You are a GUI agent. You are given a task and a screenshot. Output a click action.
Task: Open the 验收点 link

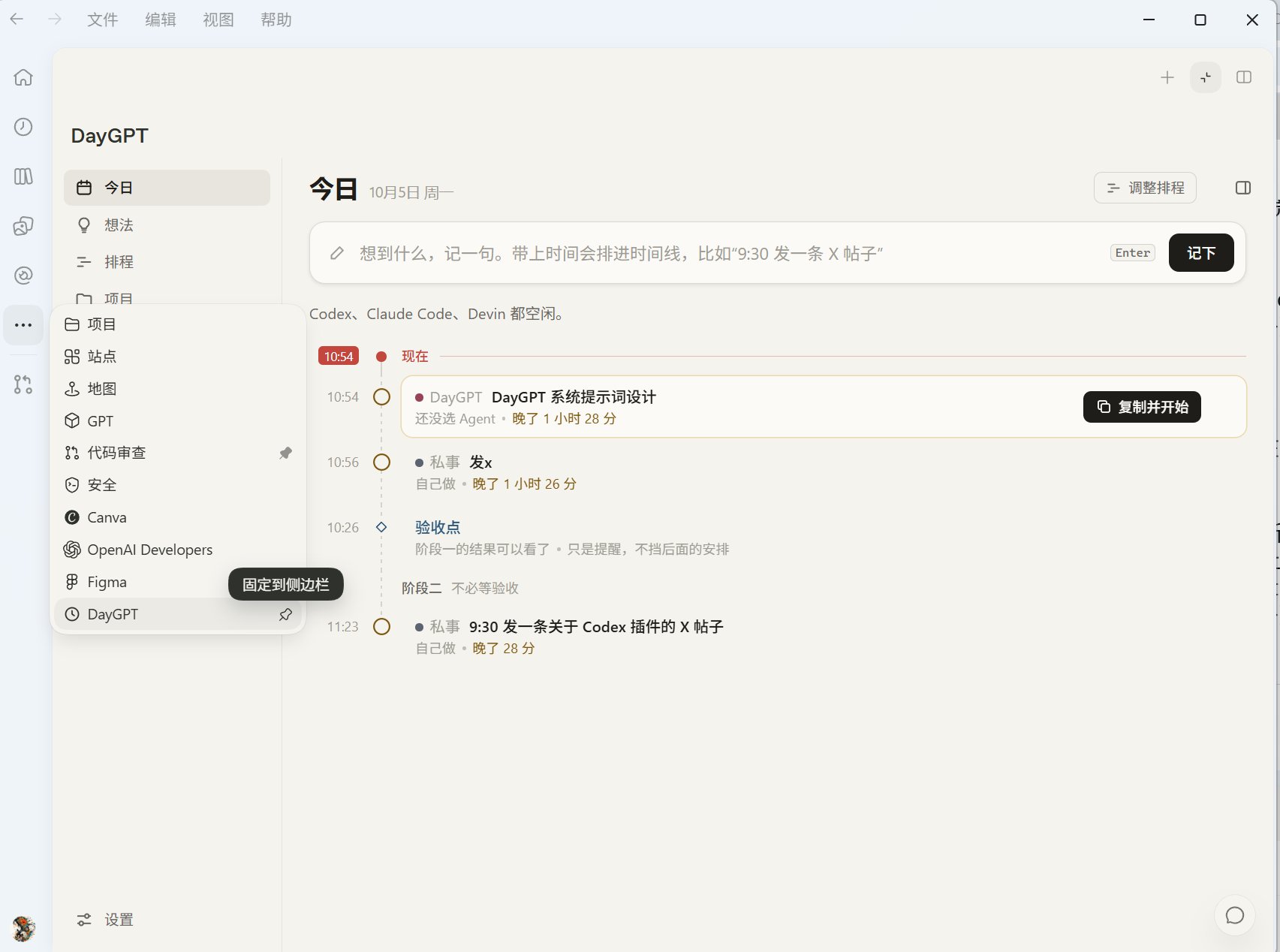[x=438, y=527]
